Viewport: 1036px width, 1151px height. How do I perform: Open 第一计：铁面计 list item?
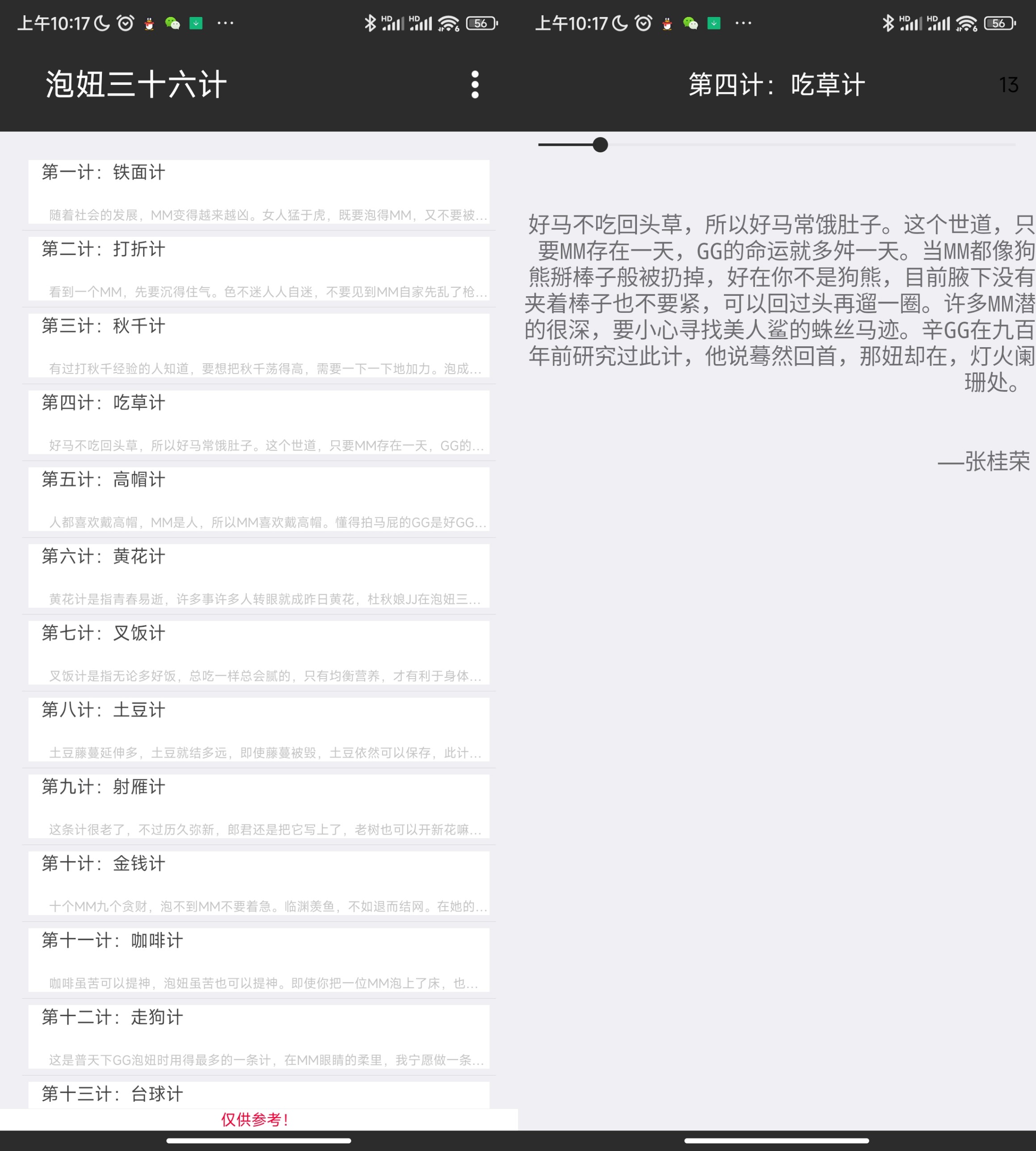tap(259, 192)
